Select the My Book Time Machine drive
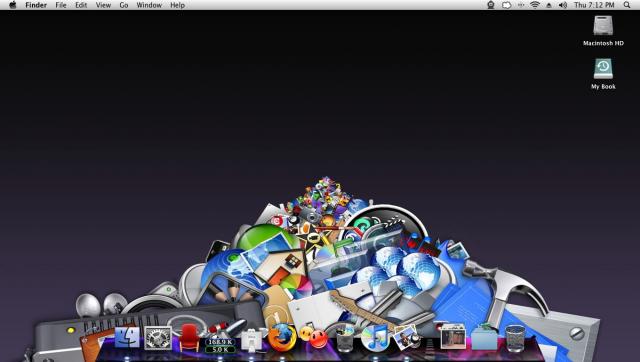Viewport: 640px width, 362px height. click(603, 69)
